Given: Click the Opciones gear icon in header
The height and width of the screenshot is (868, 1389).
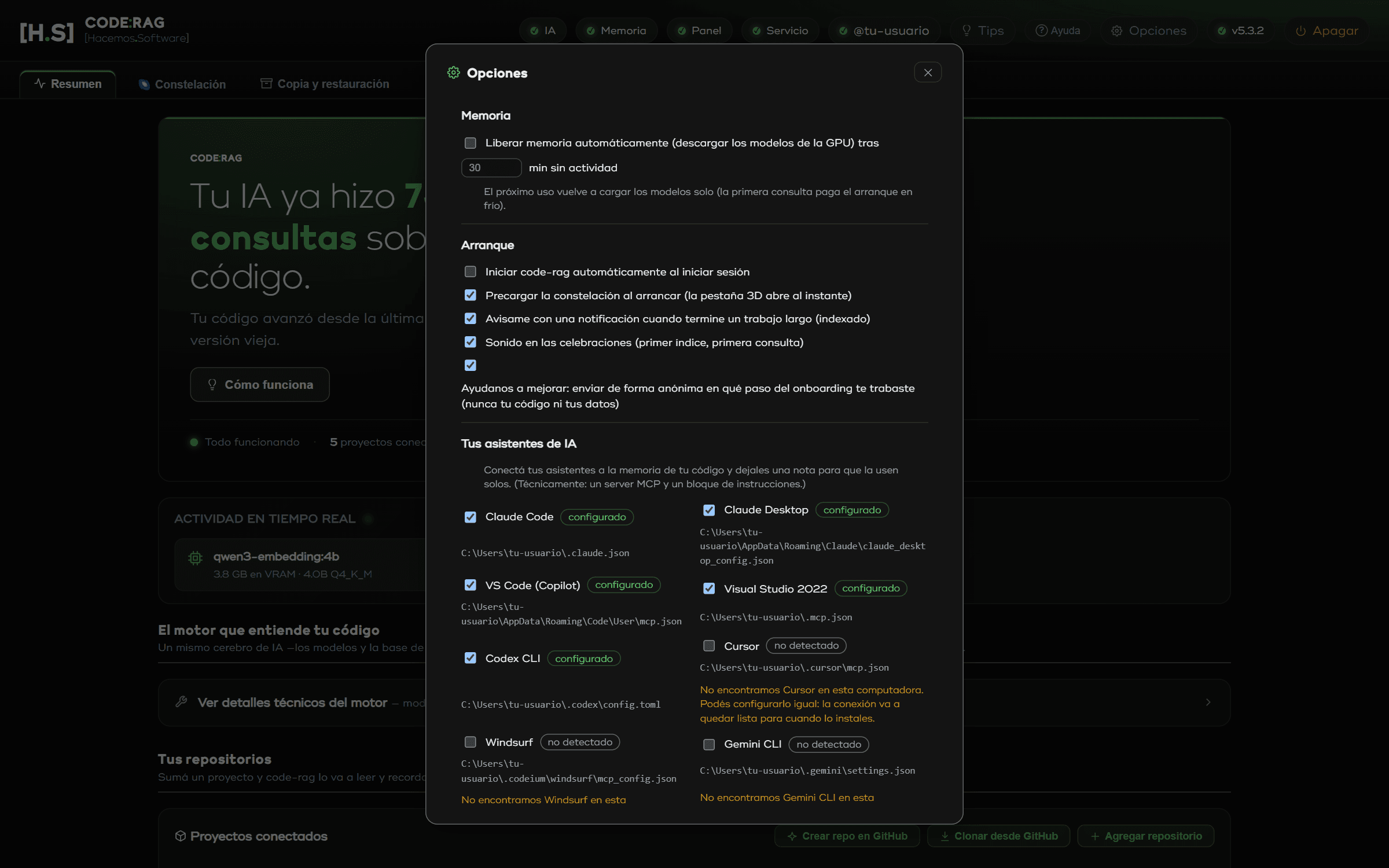Looking at the screenshot, I should click(x=1117, y=31).
